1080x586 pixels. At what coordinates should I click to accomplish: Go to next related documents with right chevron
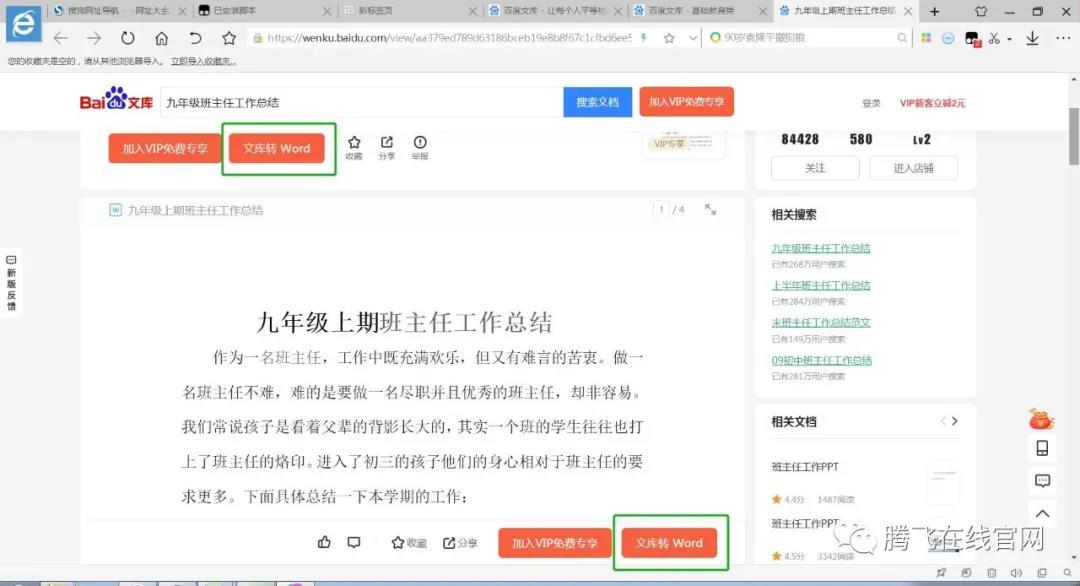click(955, 421)
